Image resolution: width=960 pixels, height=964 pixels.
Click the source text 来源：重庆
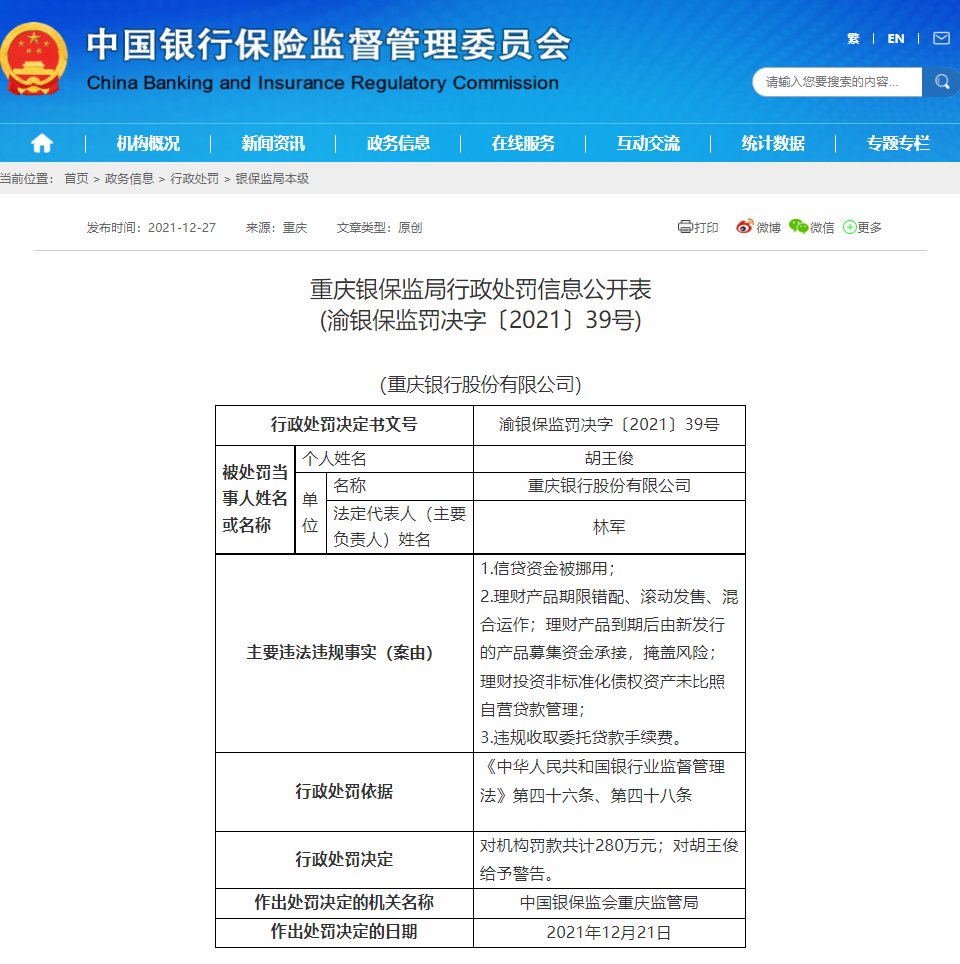click(x=276, y=227)
